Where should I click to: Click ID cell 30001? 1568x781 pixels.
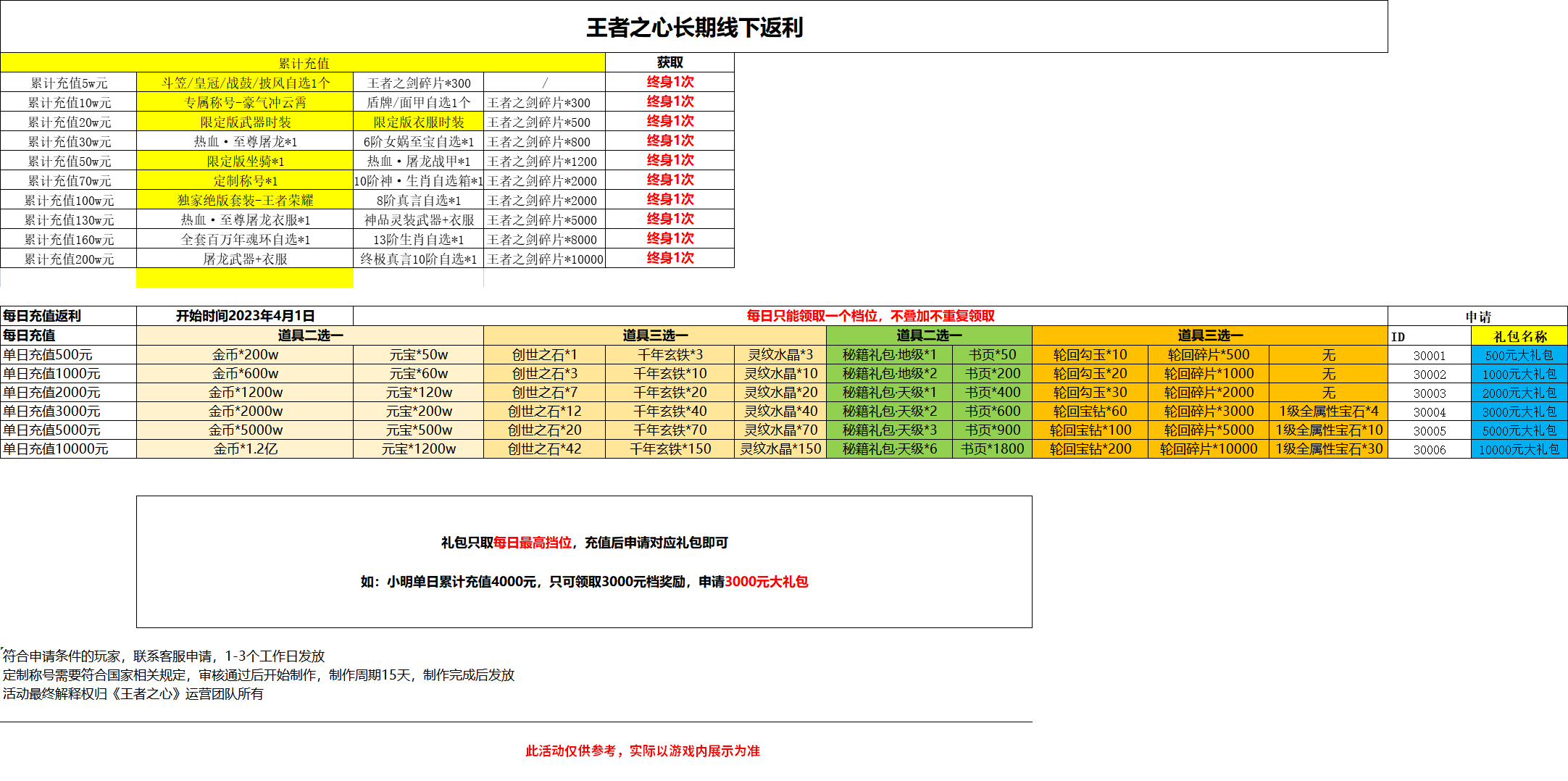coord(1430,356)
